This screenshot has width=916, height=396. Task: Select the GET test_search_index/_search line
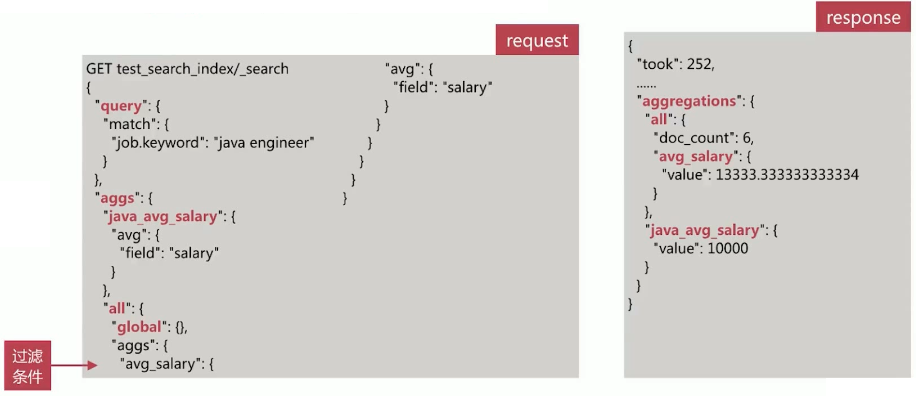click(x=188, y=69)
